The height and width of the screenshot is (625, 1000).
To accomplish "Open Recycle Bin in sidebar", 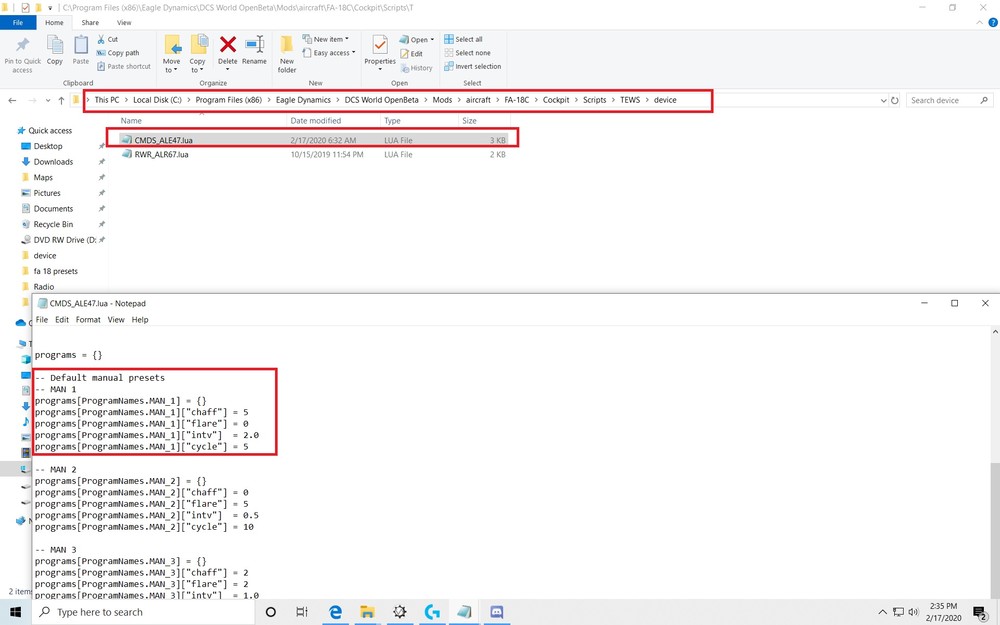I will point(53,224).
